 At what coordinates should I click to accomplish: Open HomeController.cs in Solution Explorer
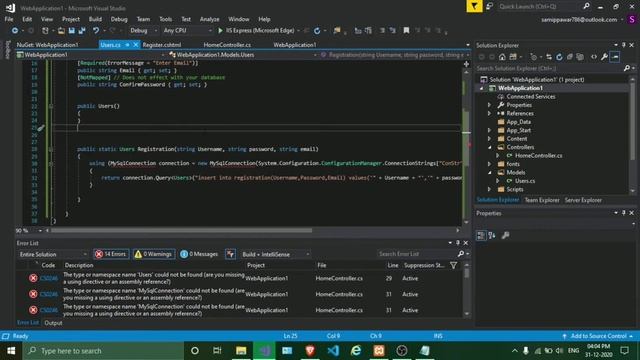[x=538, y=156]
